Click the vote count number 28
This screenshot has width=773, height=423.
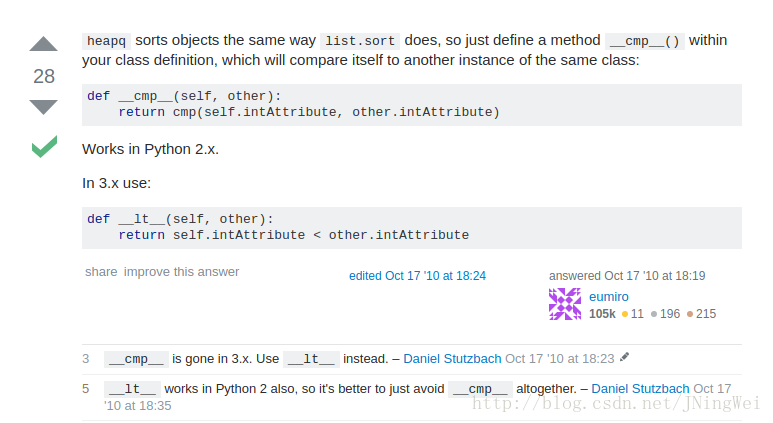pos(44,76)
